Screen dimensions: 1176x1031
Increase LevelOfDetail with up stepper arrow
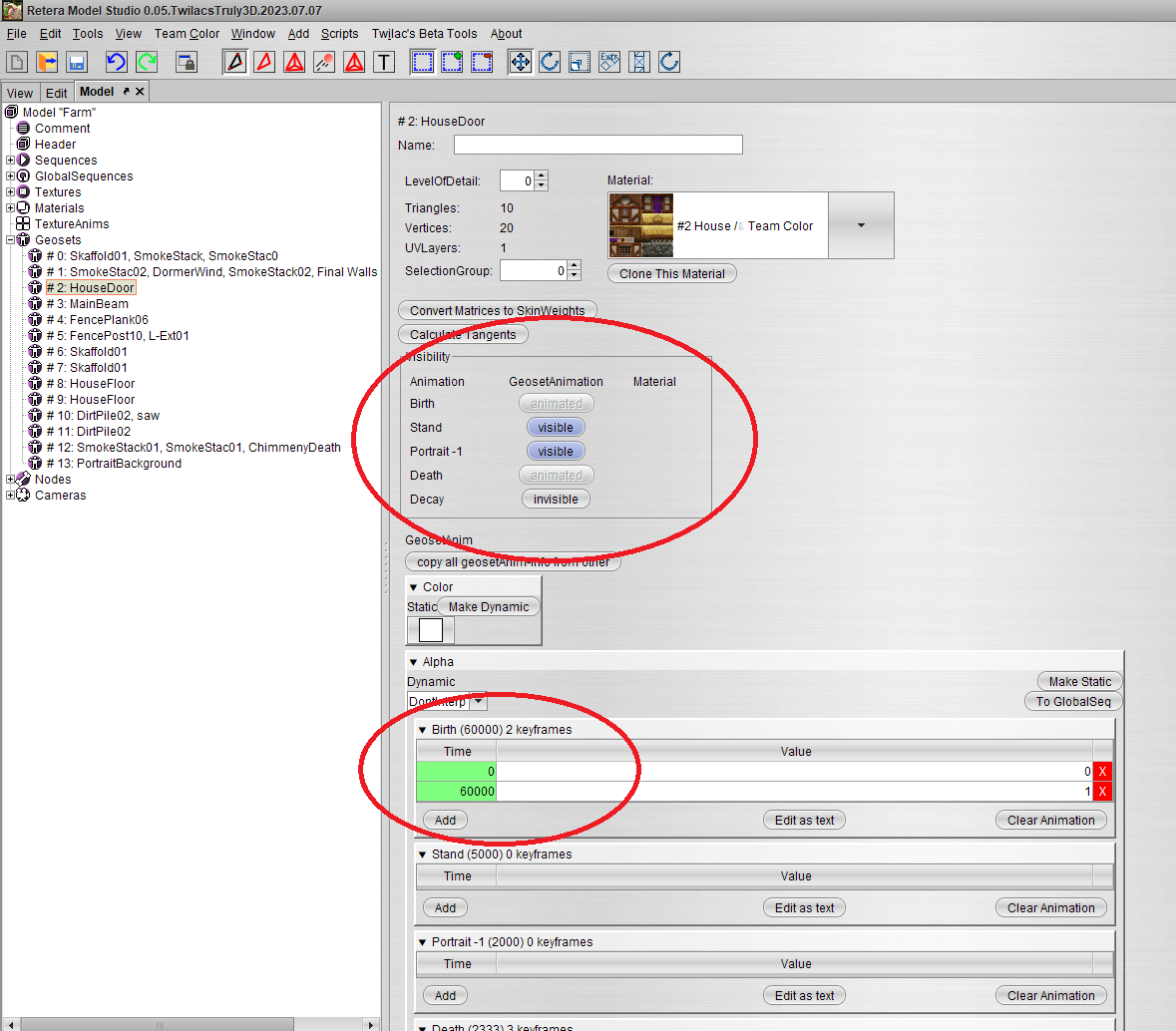pos(542,175)
